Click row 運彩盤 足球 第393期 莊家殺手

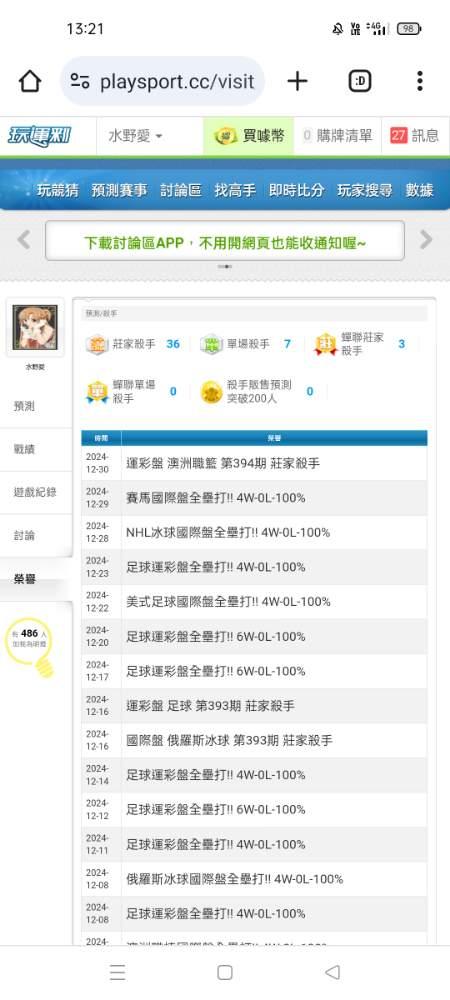tap(254, 706)
